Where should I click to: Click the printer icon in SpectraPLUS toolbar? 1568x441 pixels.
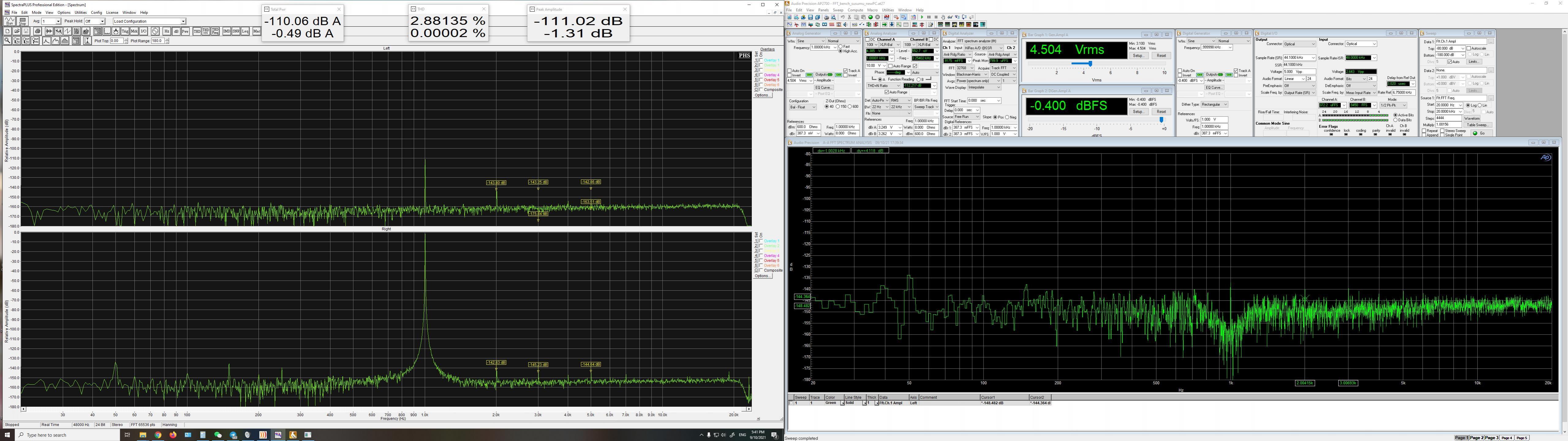click(38, 31)
